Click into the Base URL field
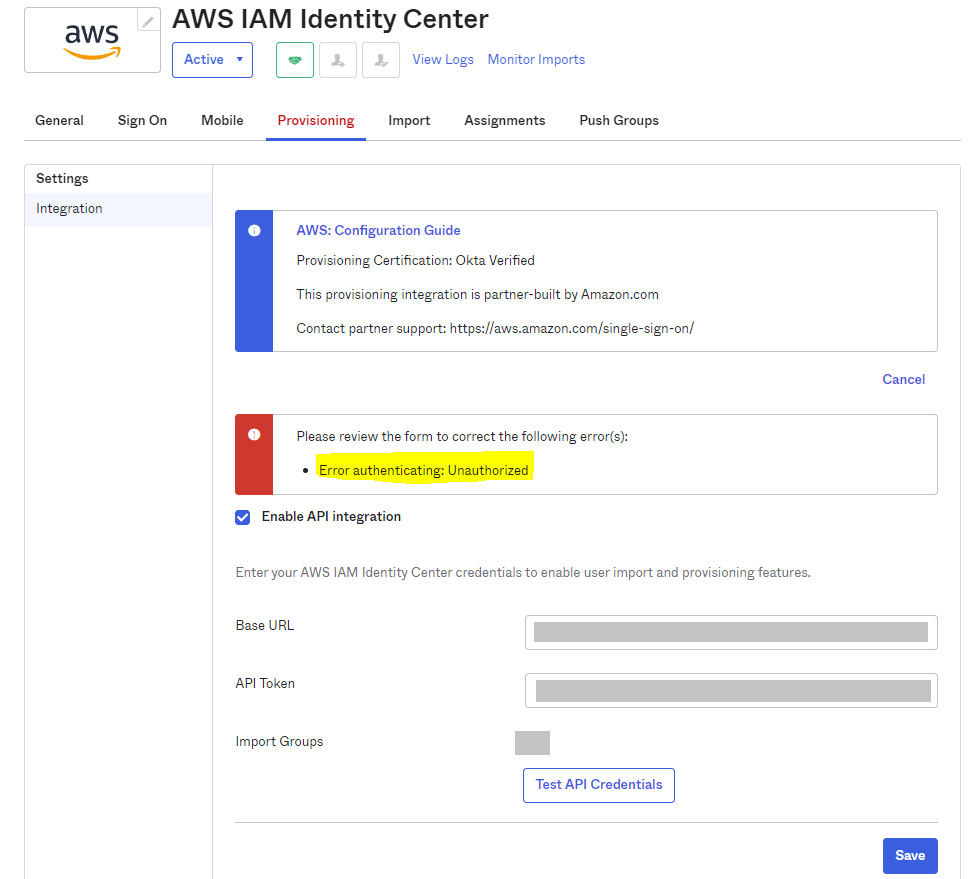 click(730, 632)
